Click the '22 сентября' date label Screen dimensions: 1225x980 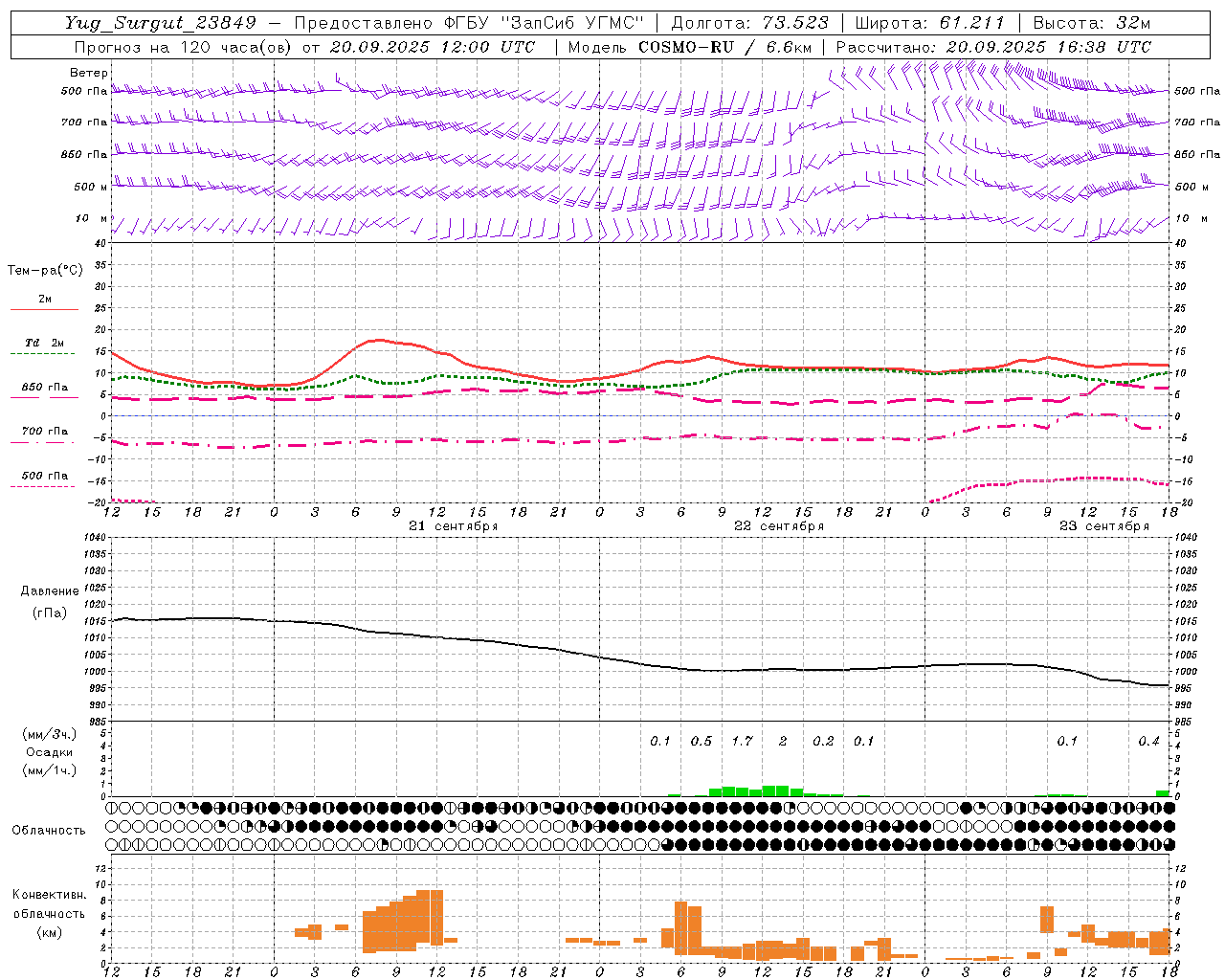pyautogui.click(x=779, y=526)
